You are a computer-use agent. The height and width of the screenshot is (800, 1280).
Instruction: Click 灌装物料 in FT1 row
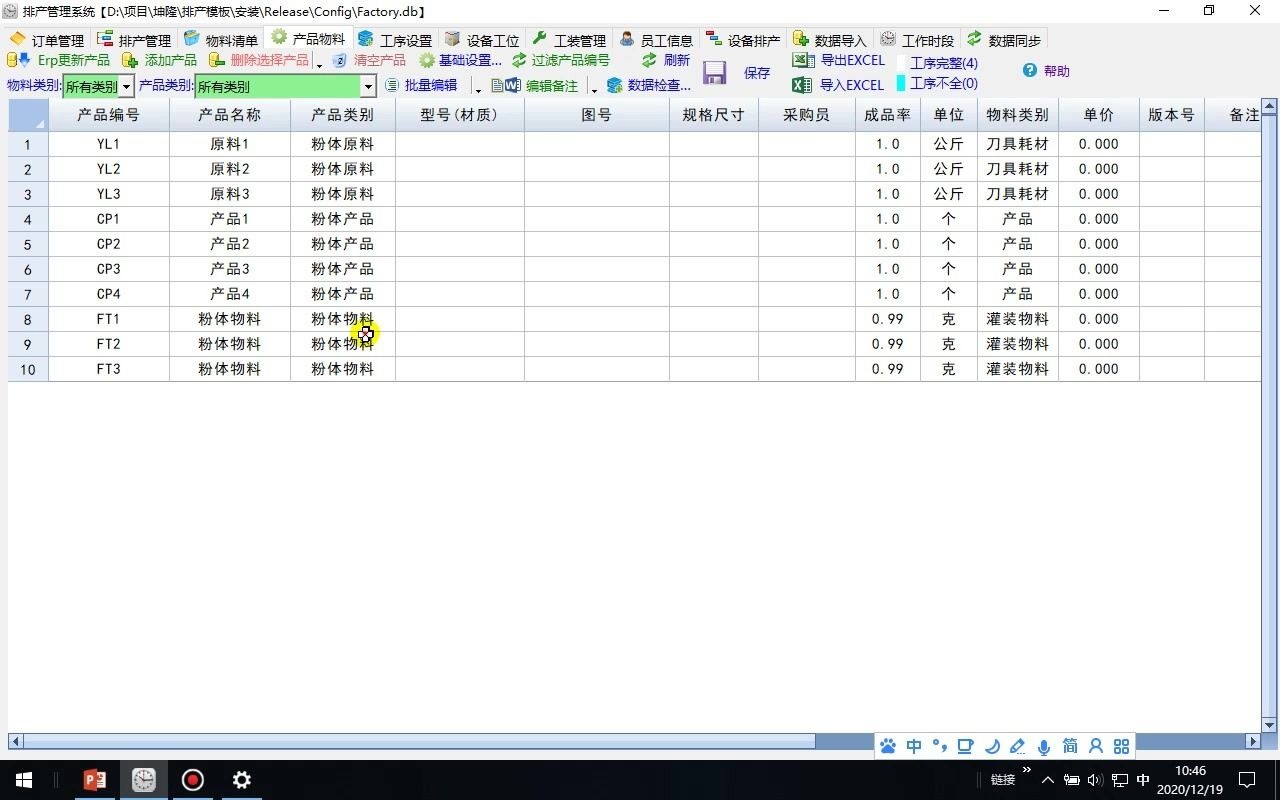point(1018,319)
